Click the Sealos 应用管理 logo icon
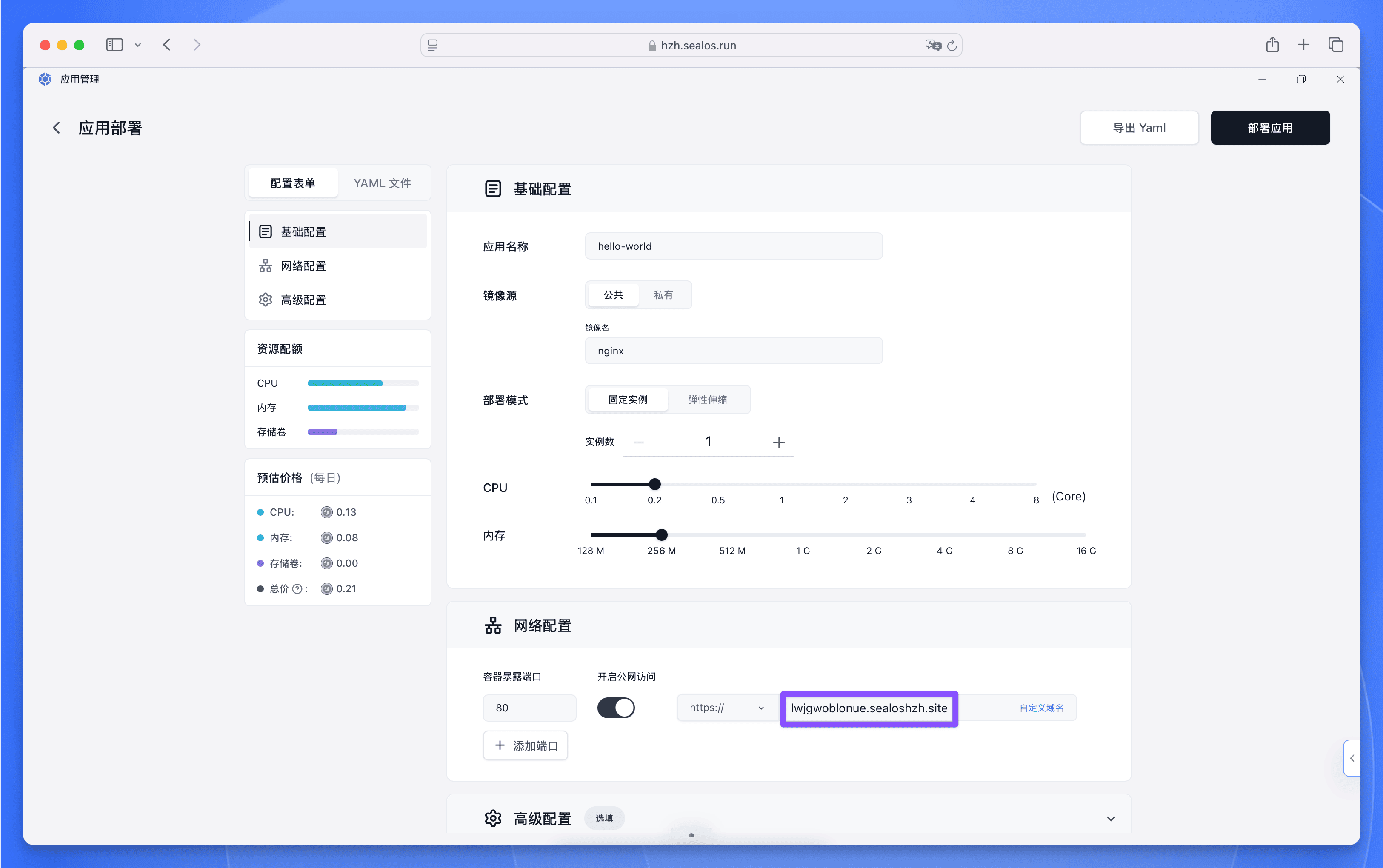This screenshot has width=1383, height=868. 45,79
